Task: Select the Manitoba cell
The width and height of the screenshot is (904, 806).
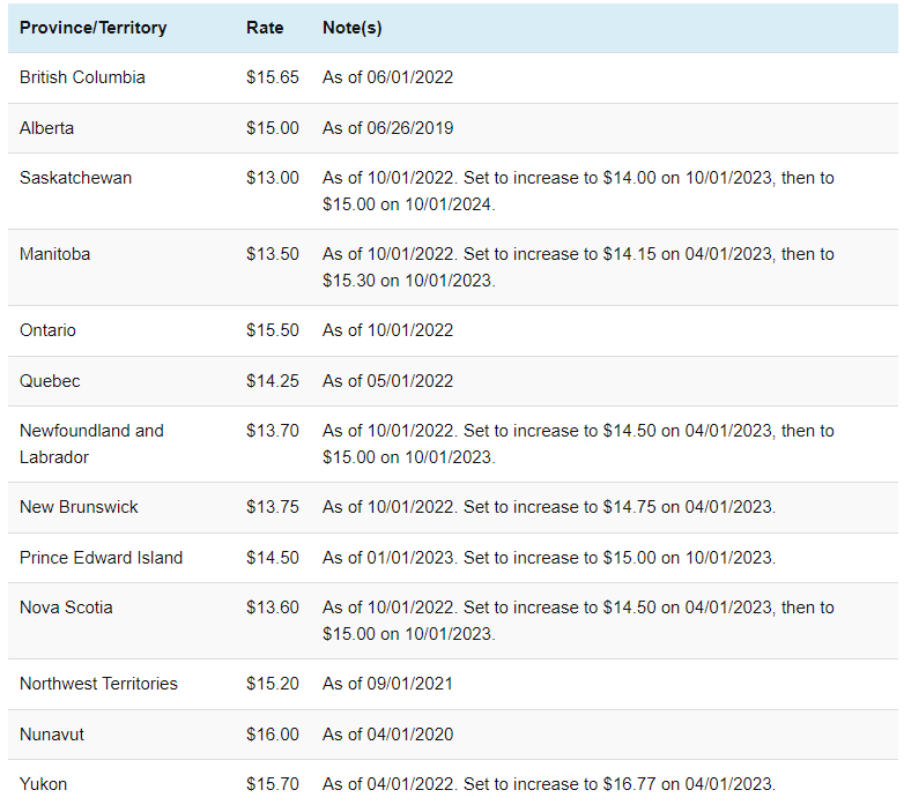Action: [x=55, y=254]
